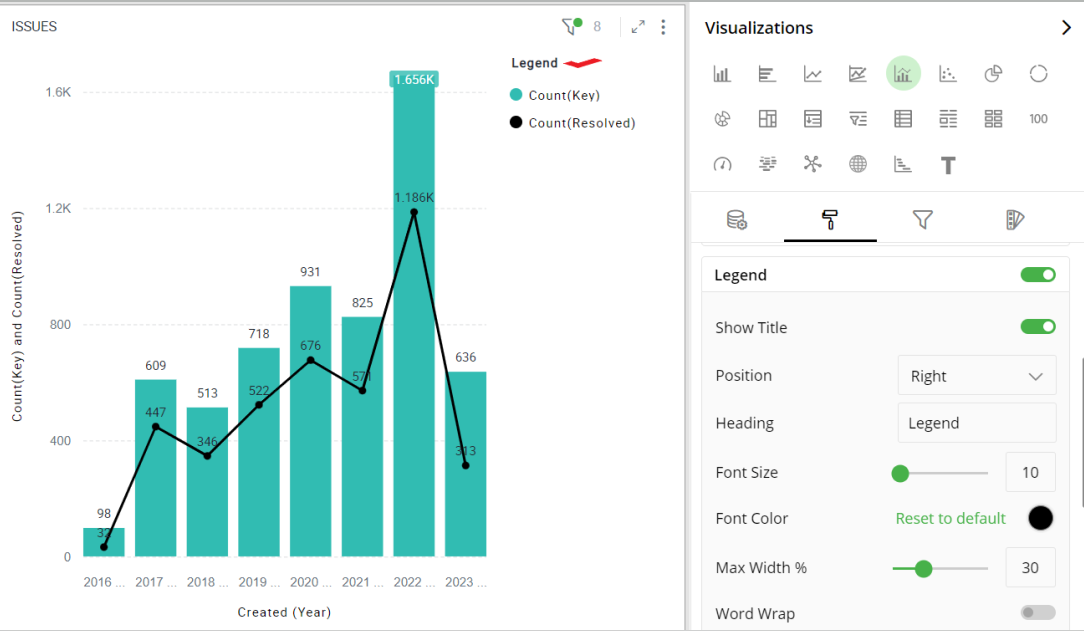Click the filter count '8' beside filter icon
The height and width of the screenshot is (631, 1084).
[x=597, y=27]
